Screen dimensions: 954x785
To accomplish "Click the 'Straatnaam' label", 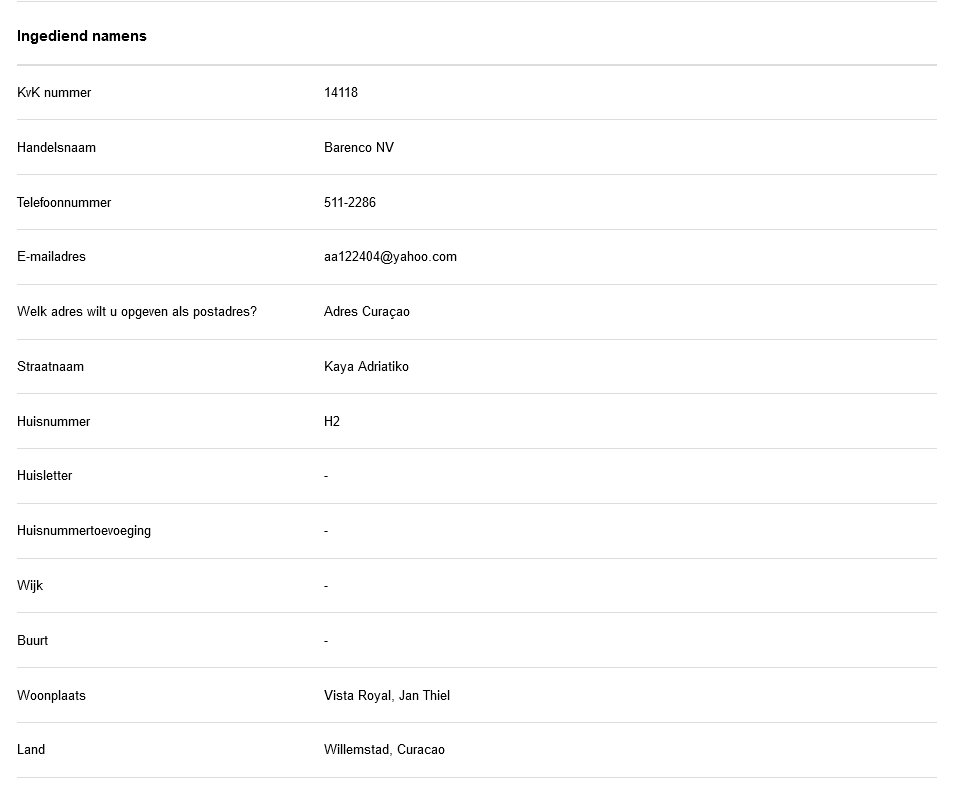I will coord(50,367).
